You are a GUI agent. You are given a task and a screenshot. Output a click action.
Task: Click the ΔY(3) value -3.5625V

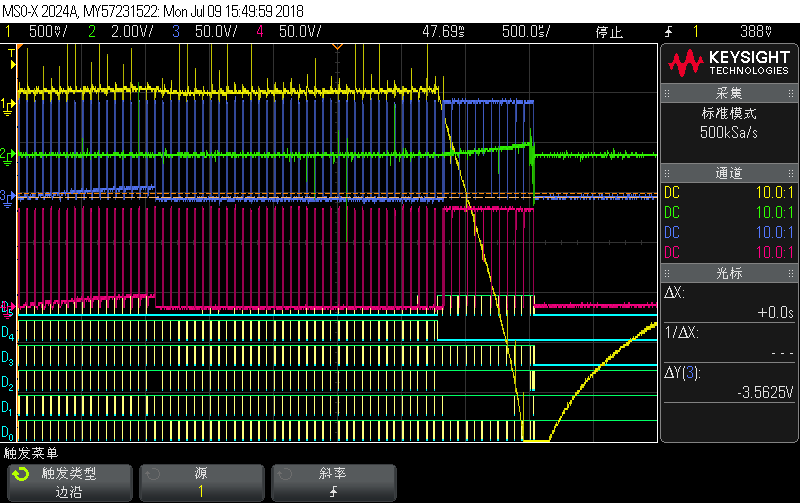pyautogui.click(x=765, y=392)
